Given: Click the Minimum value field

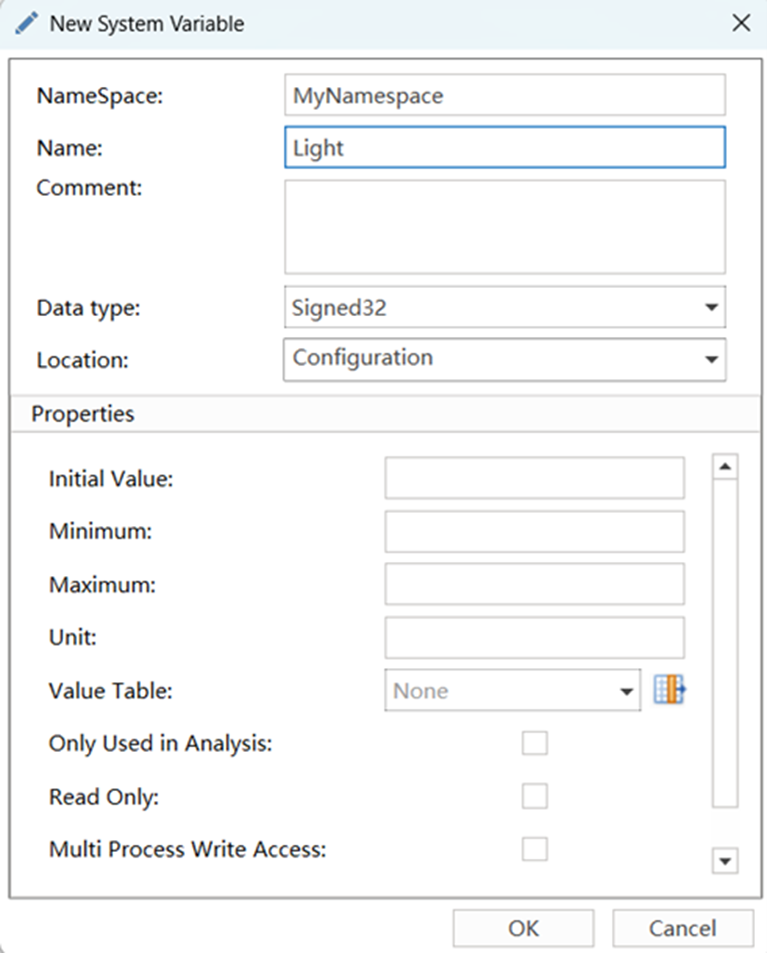Looking at the screenshot, I should 534,532.
